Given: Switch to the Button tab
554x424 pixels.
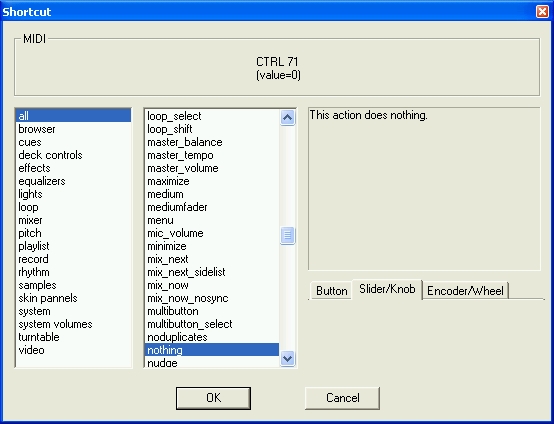Looking at the screenshot, I should pyautogui.click(x=331, y=291).
